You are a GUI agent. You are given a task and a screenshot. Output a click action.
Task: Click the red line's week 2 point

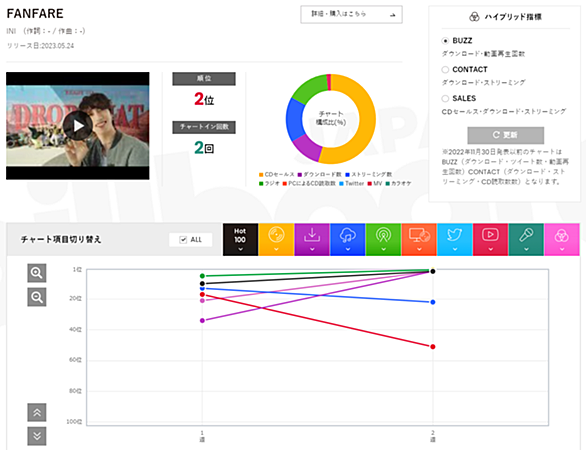[x=433, y=347]
